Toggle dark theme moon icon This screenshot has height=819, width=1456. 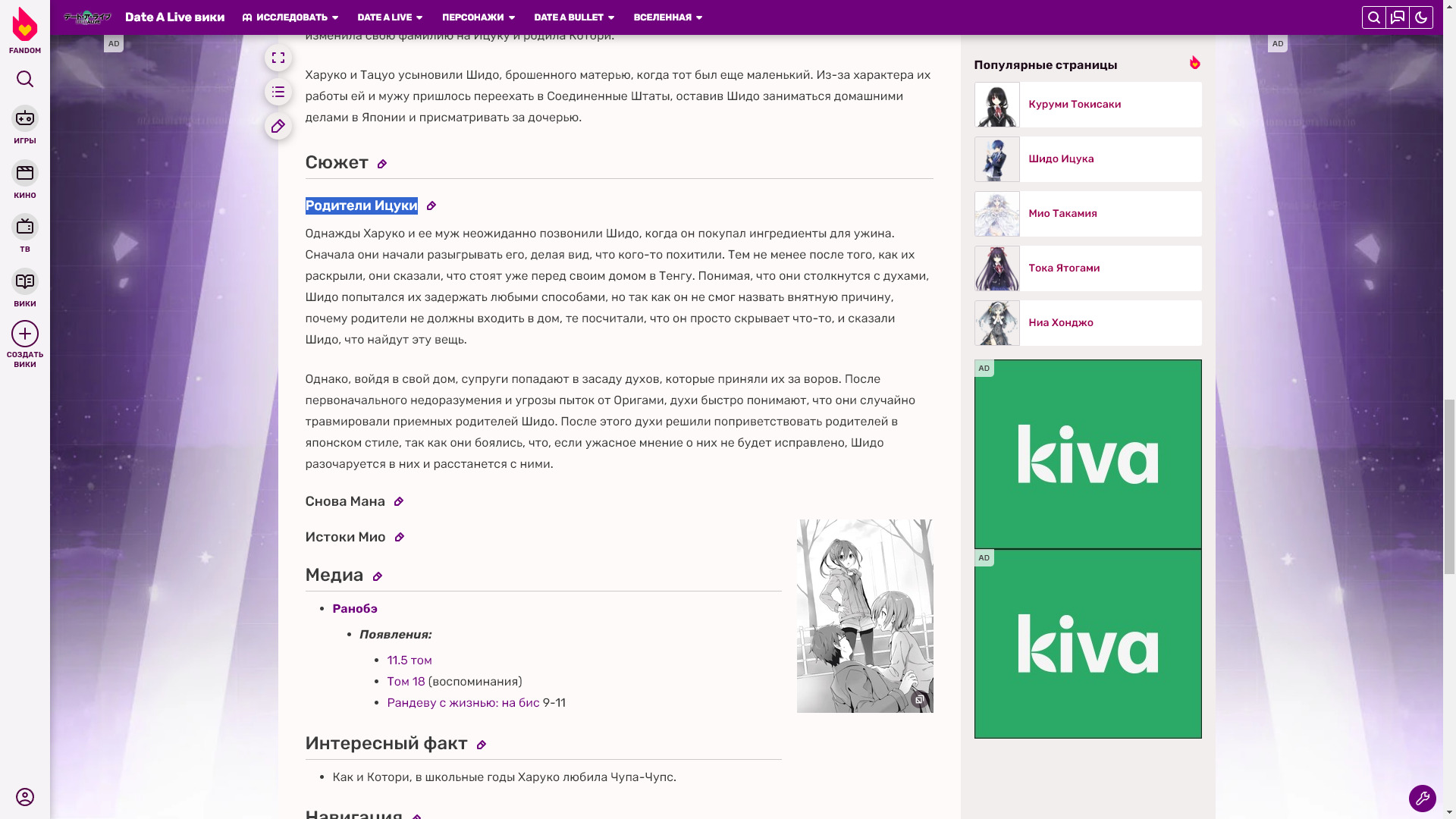(x=1421, y=17)
